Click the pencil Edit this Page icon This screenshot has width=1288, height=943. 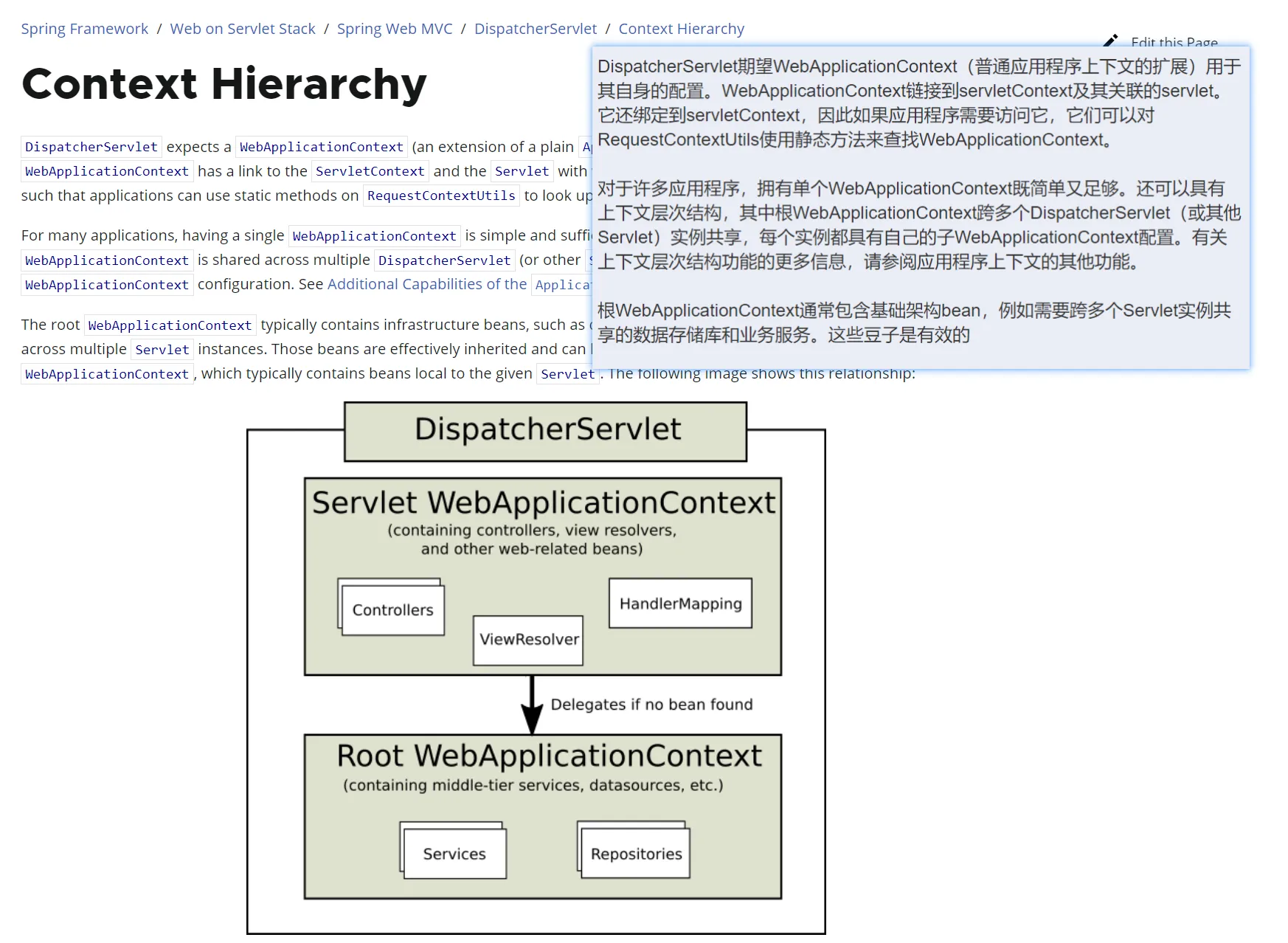click(x=1111, y=40)
